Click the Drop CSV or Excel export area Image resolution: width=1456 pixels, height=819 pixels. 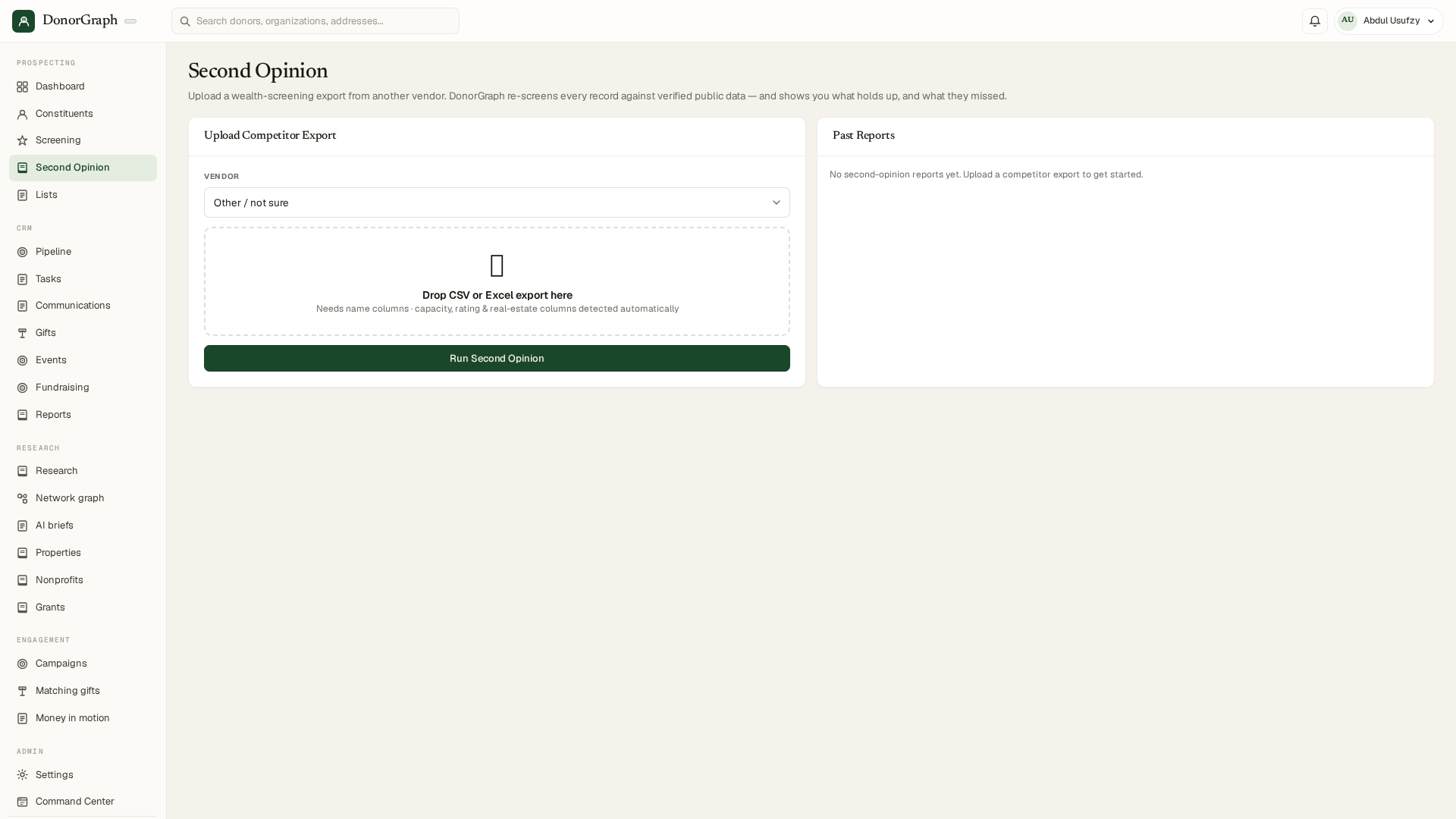pyautogui.click(x=497, y=281)
